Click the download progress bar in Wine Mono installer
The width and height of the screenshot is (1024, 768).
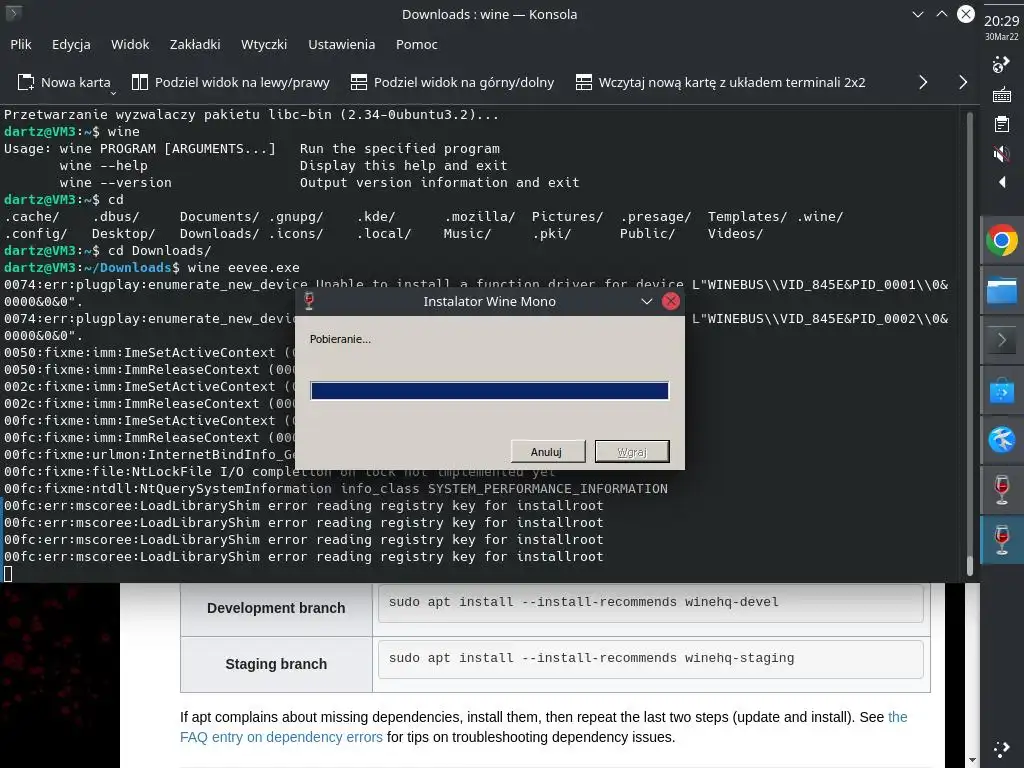pos(489,391)
